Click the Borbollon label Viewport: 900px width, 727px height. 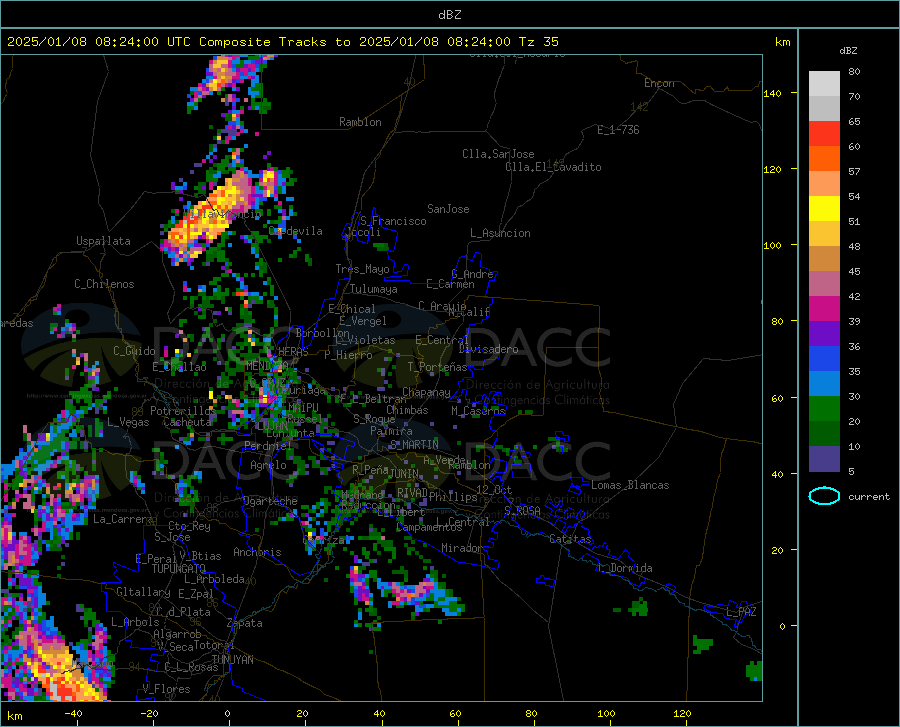pyautogui.click(x=323, y=333)
